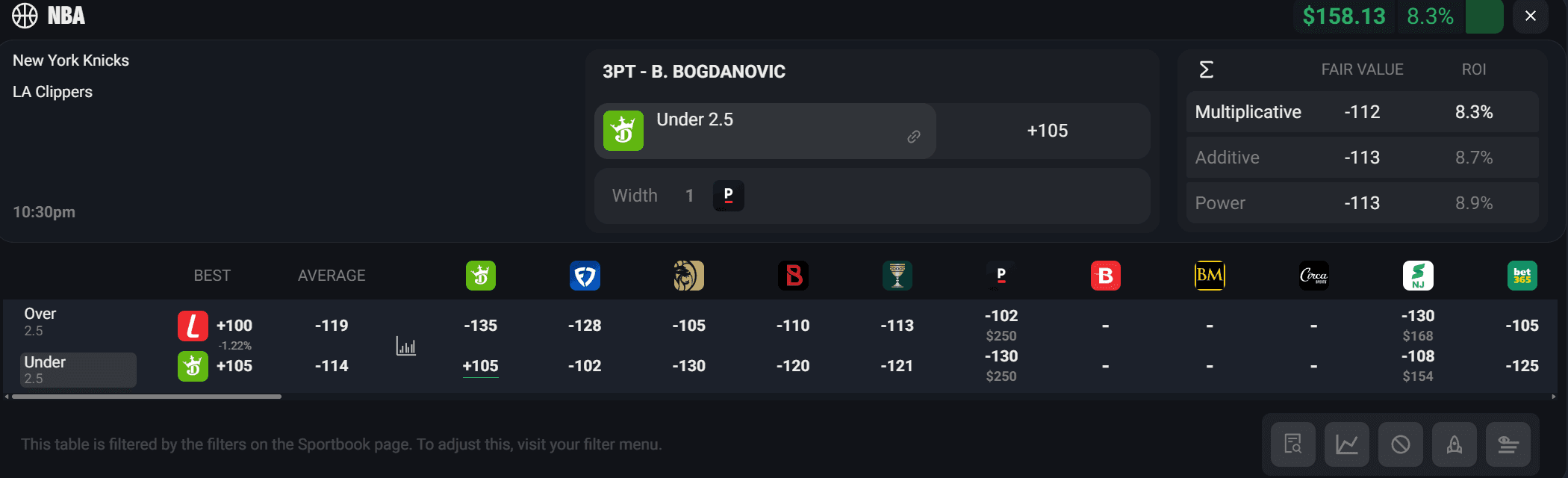Open the bet log search icon
Screen dimensions: 1568x478
coord(1293,444)
